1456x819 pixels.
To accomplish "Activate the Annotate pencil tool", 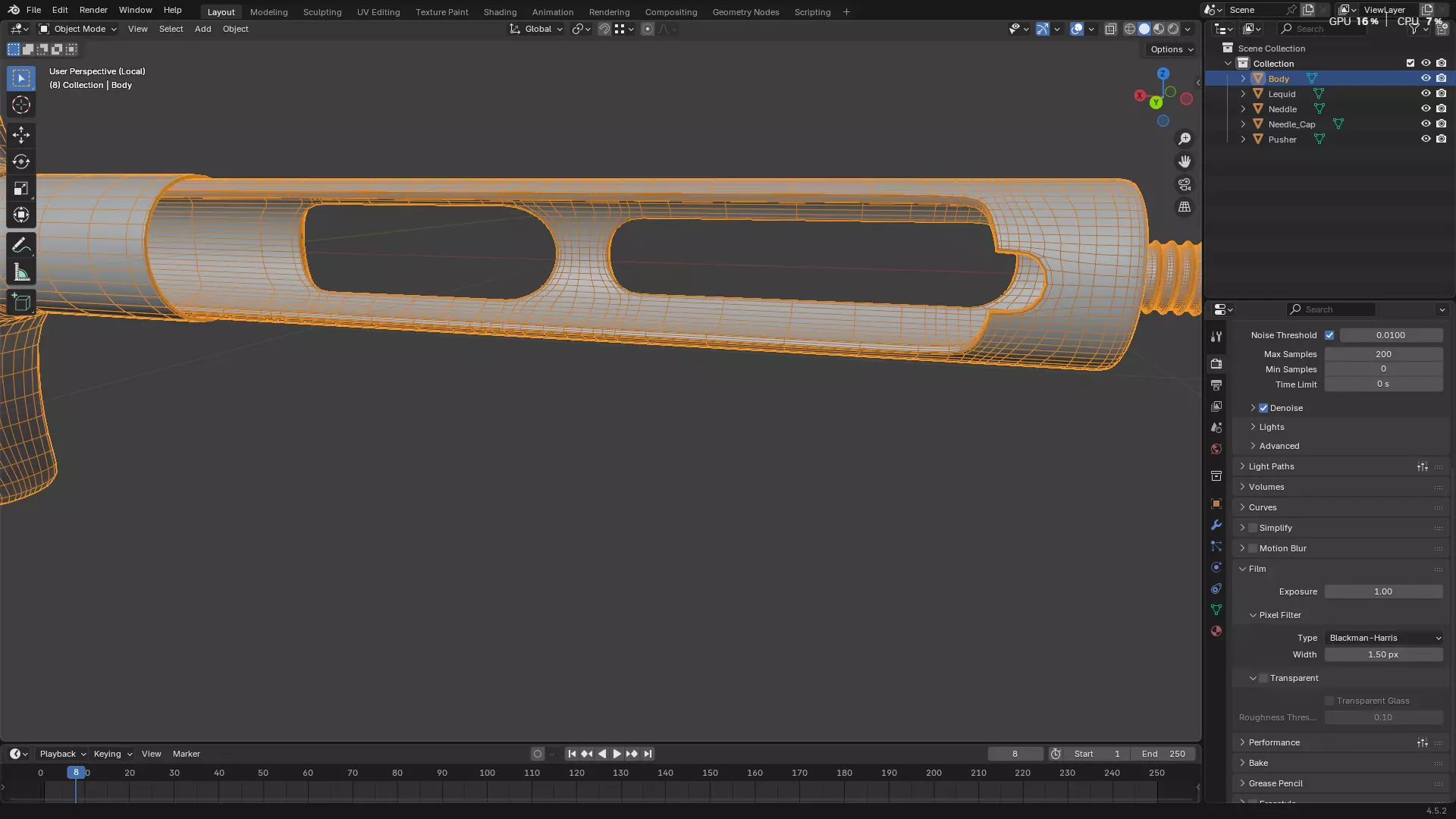I will [x=21, y=245].
